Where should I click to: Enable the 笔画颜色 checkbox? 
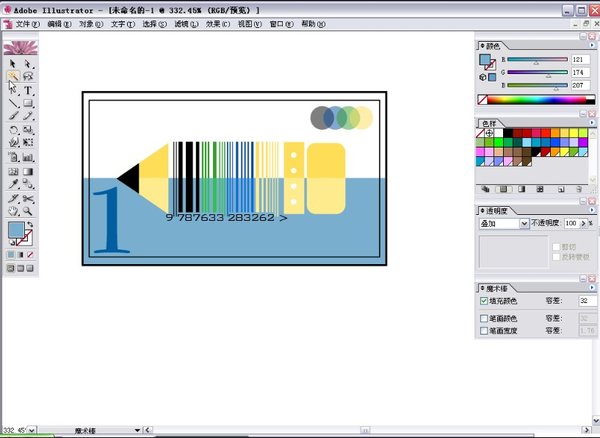pyautogui.click(x=484, y=318)
